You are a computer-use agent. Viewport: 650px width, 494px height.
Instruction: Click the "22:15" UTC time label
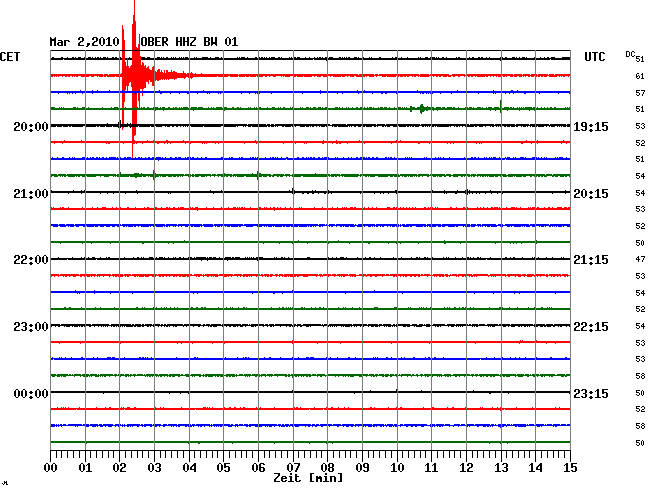(x=591, y=327)
